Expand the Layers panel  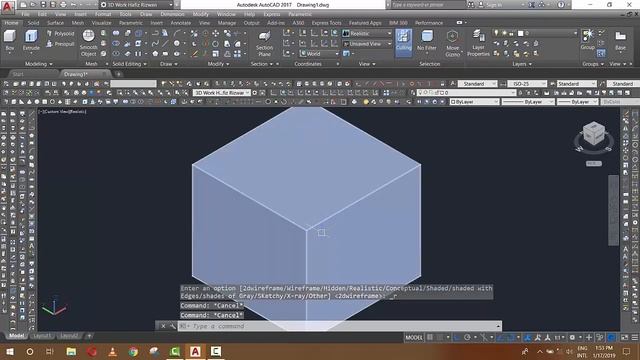point(522,64)
